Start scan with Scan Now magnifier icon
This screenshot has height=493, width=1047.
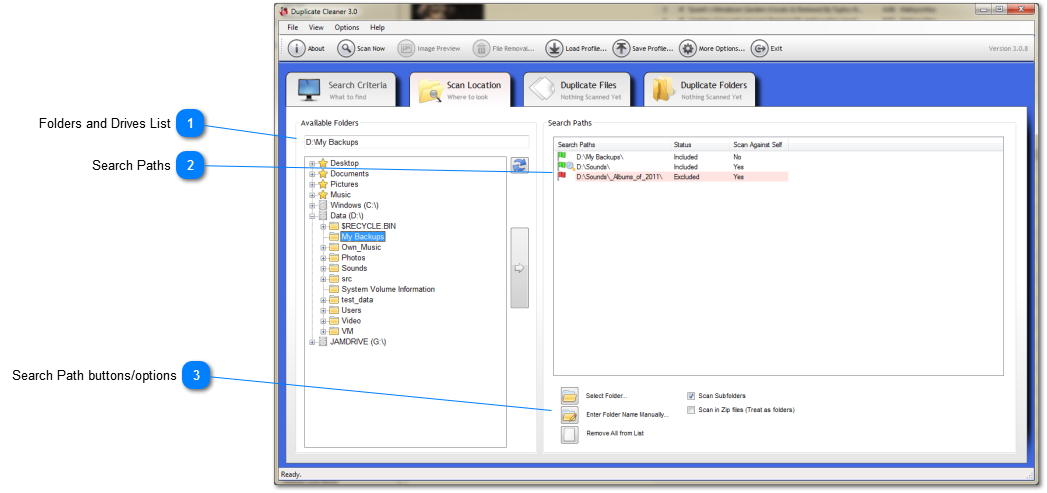tap(346, 49)
